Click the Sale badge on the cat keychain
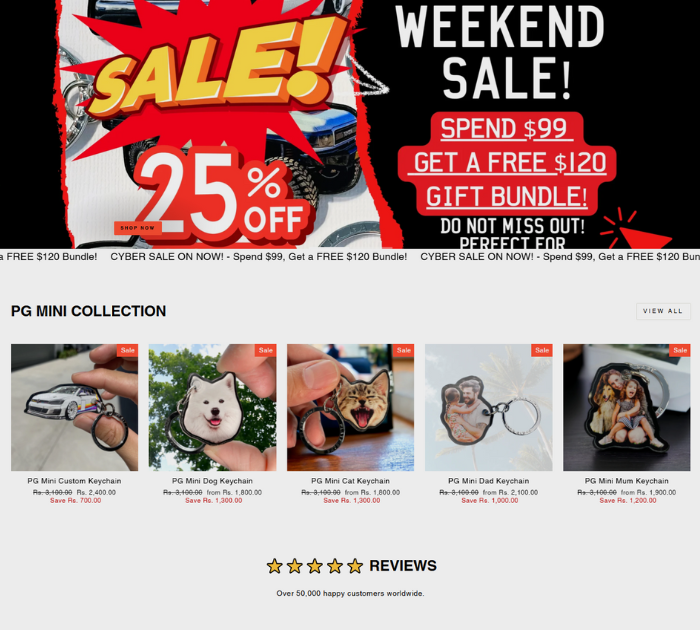 click(x=404, y=350)
